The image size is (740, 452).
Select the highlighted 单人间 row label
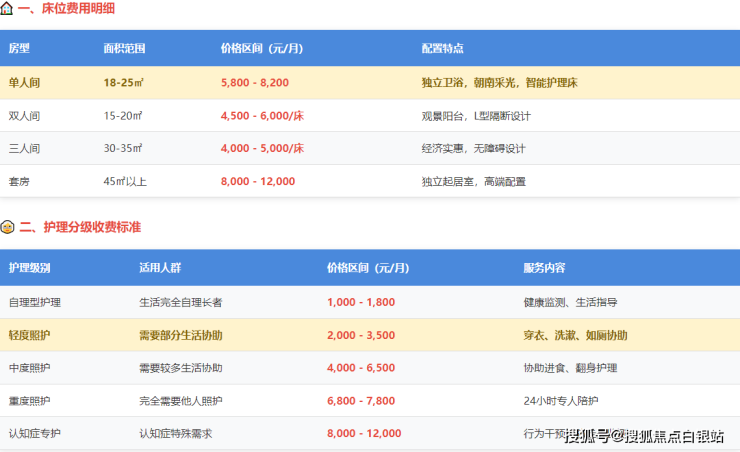25,82
